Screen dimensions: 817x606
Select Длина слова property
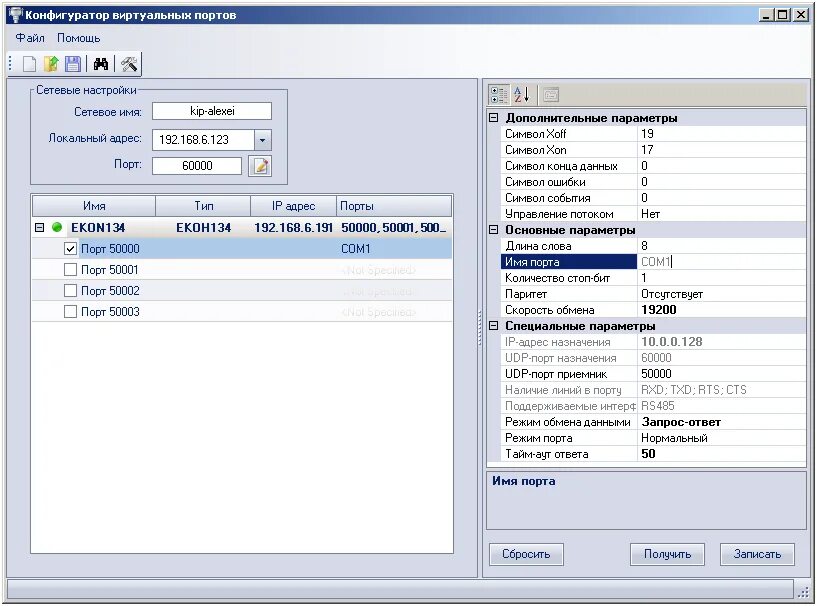(x=653, y=246)
